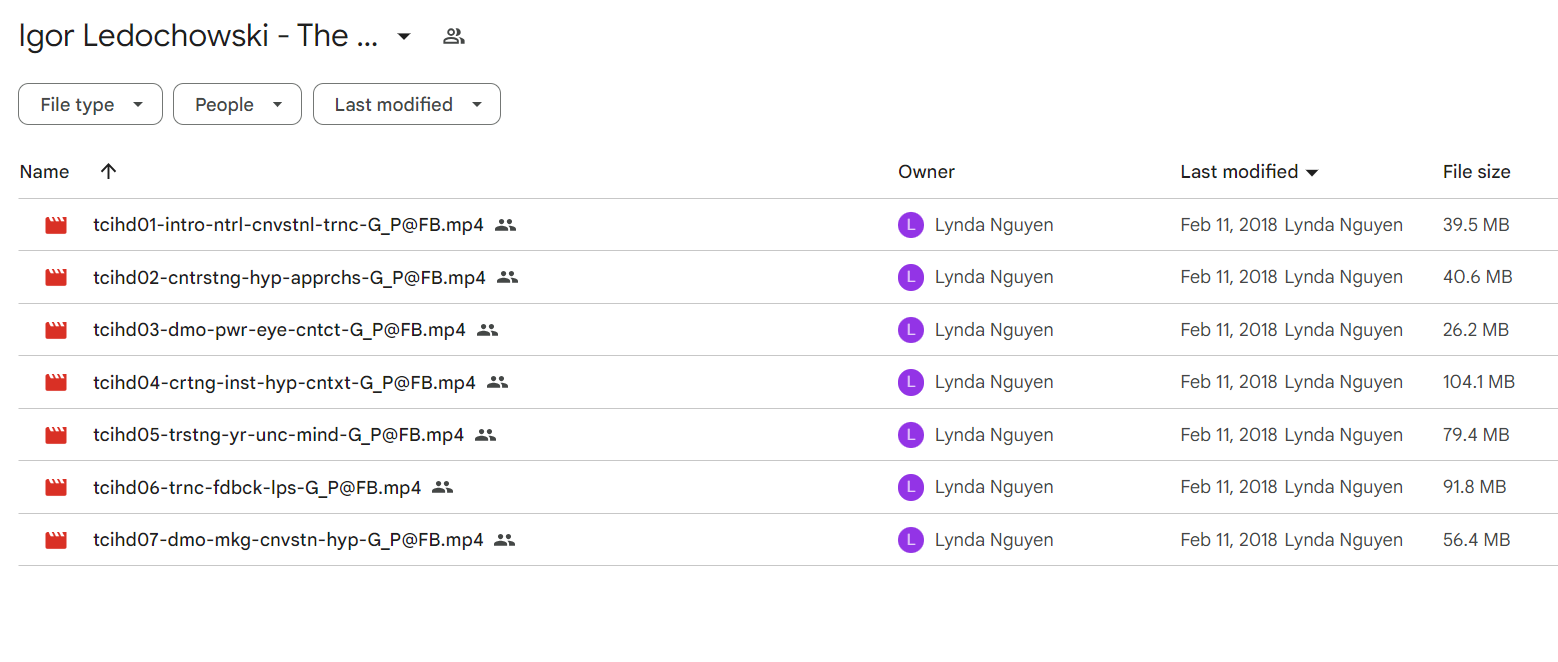Click the shared people icon beside folder title
Image resolution: width=1558 pixels, height=662 pixels.
pyautogui.click(x=454, y=37)
